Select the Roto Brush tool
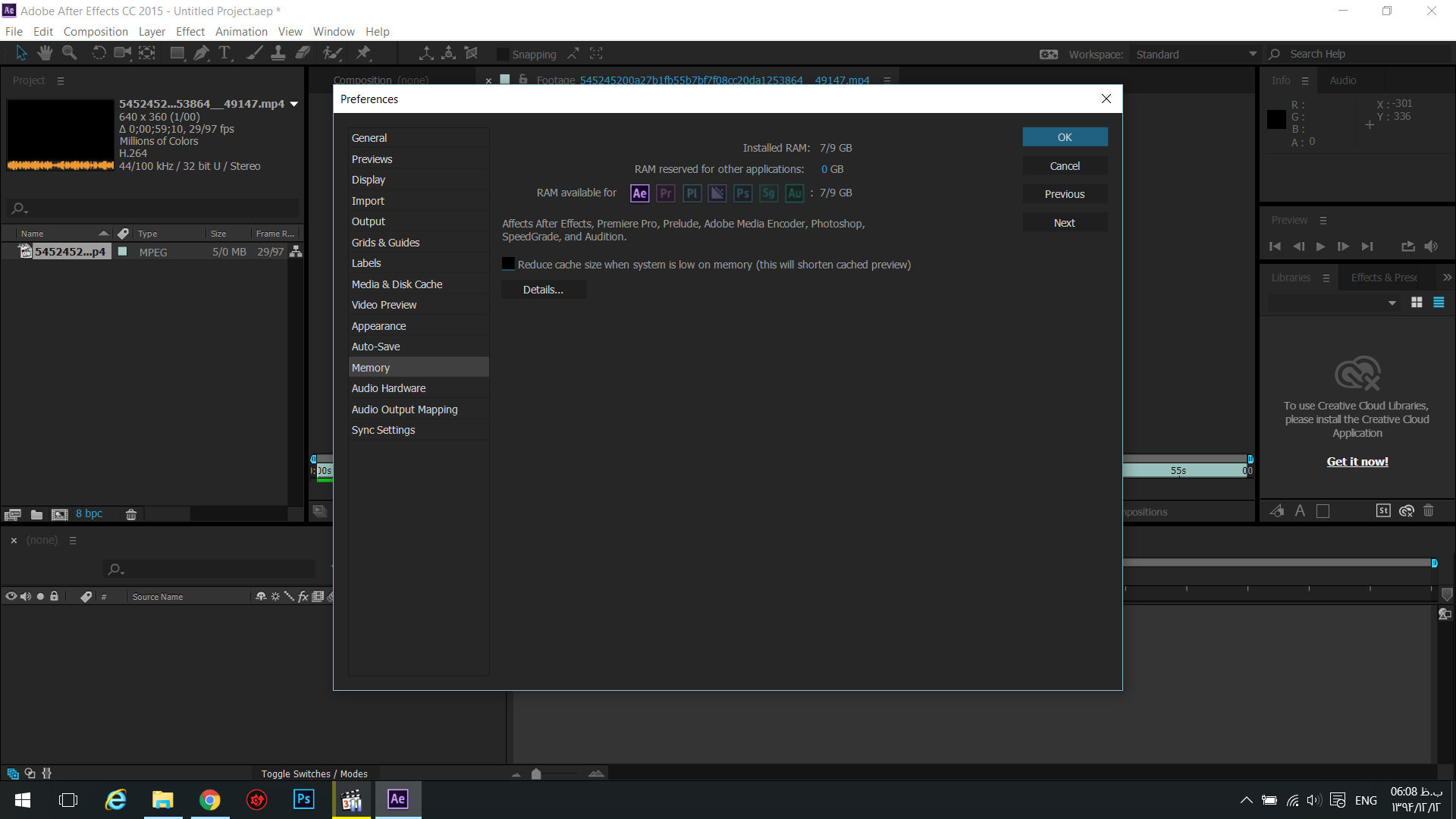The width and height of the screenshot is (1456, 819). coord(332,53)
